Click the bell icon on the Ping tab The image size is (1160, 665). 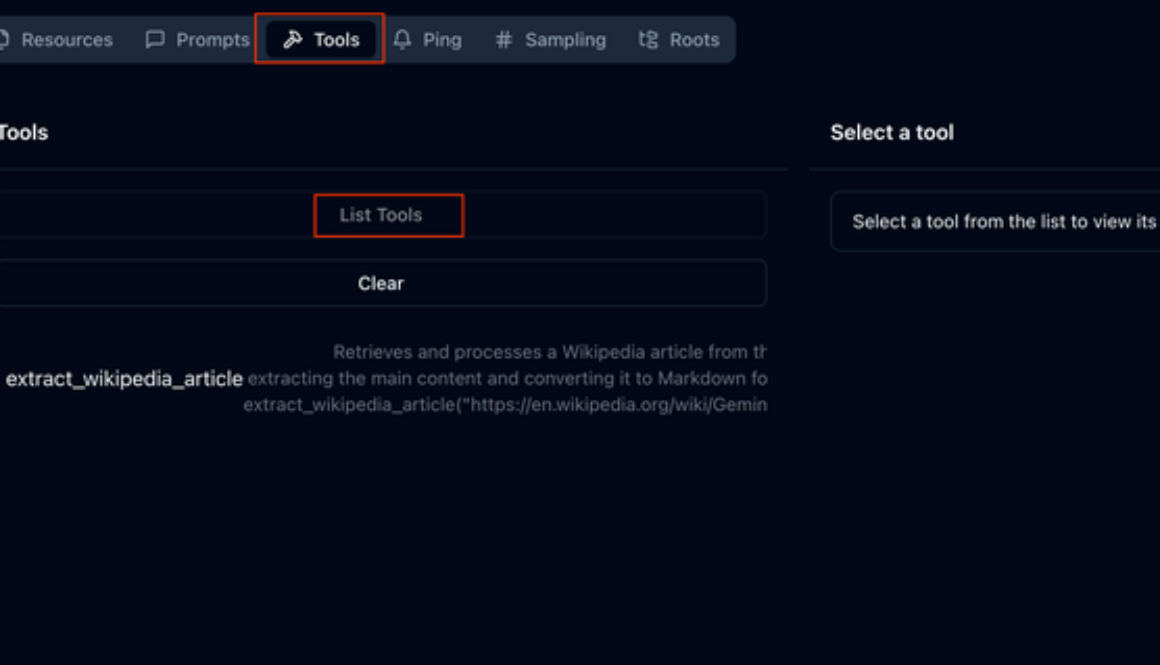pos(402,40)
